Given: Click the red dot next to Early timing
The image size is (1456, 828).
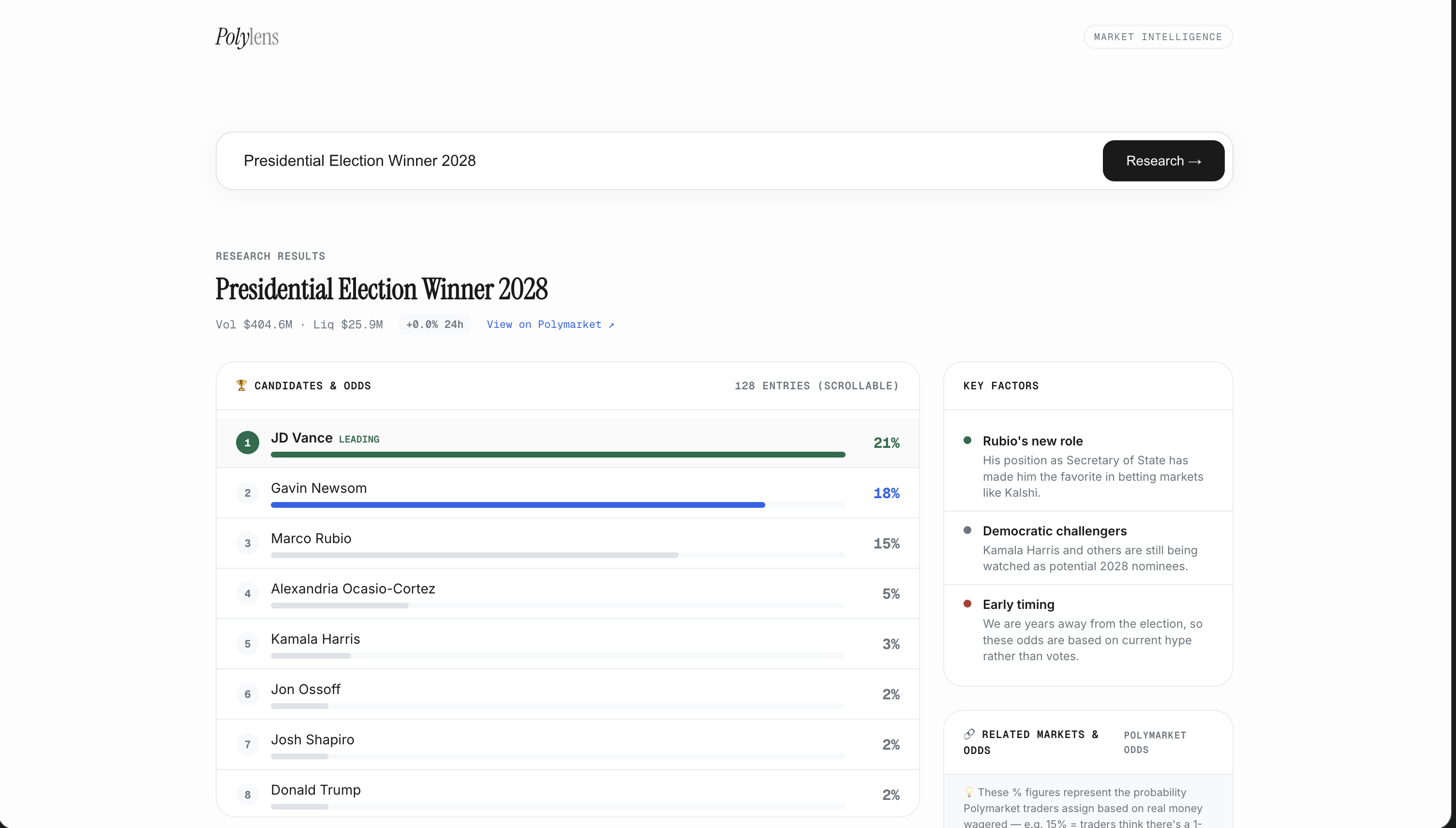Looking at the screenshot, I should pyautogui.click(x=967, y=604).
